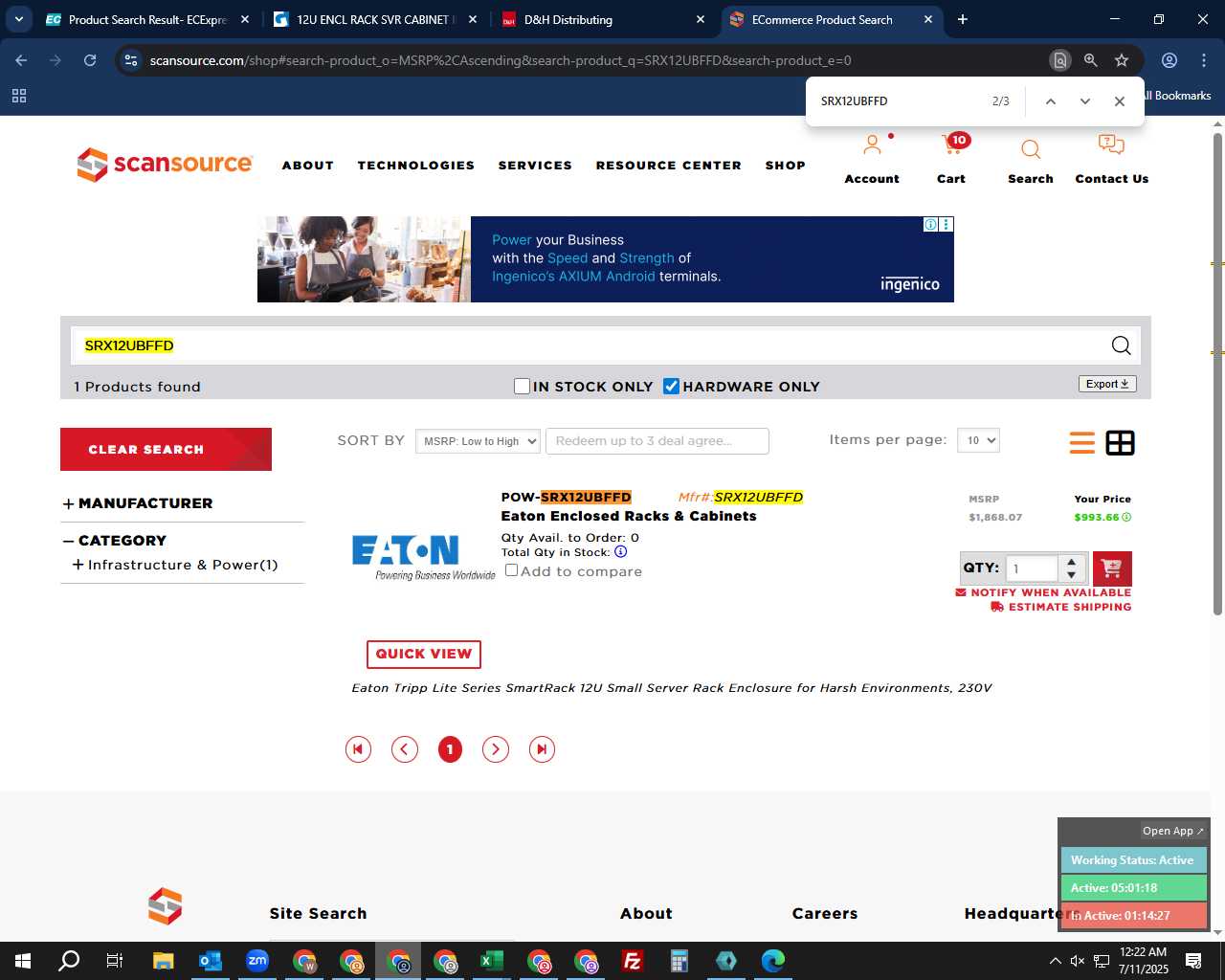
Task: Click the deal agreement redeem field
Action: coord(657,440)
